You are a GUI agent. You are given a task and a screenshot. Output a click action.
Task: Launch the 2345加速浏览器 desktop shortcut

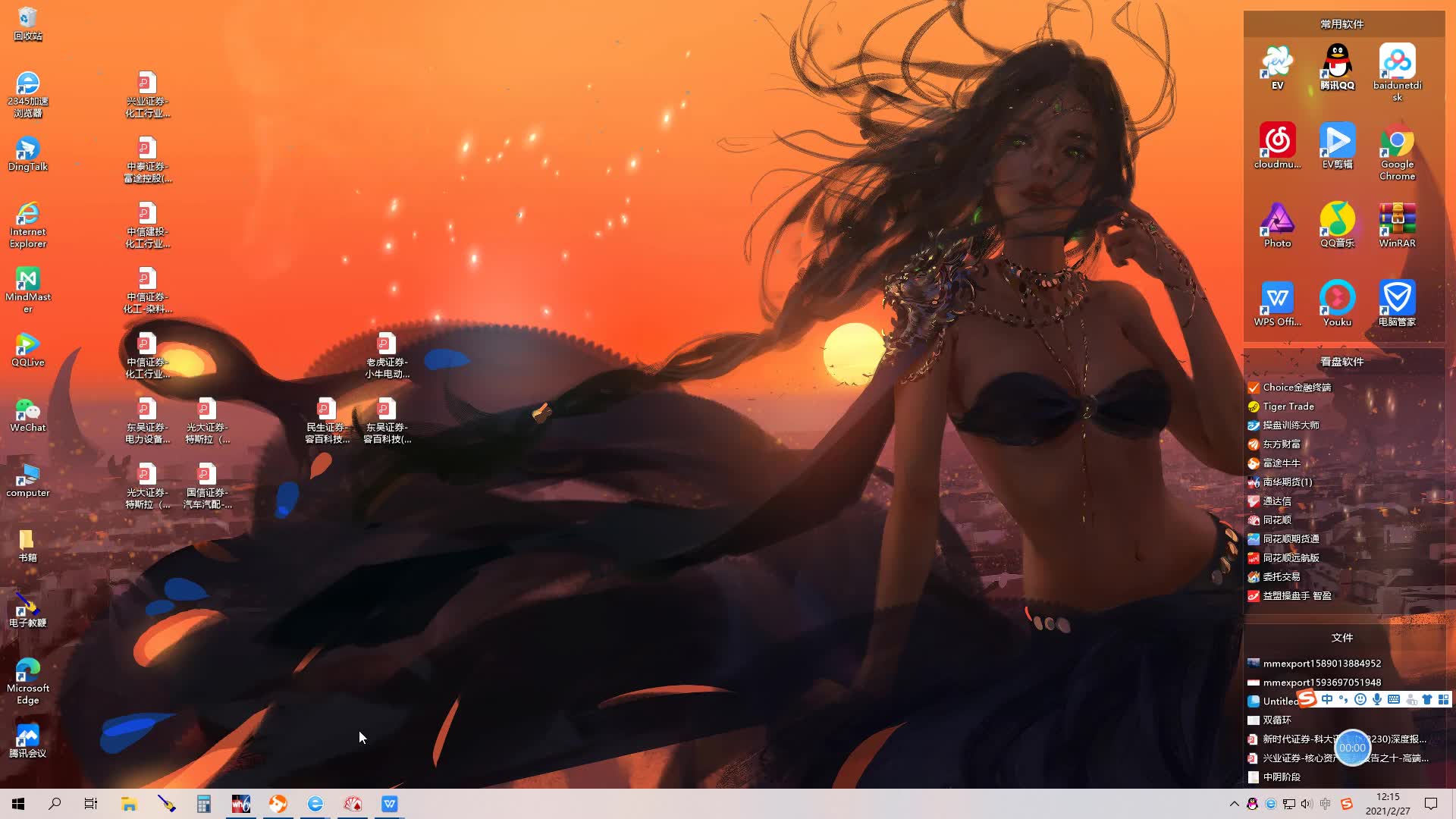coord(27,94)
